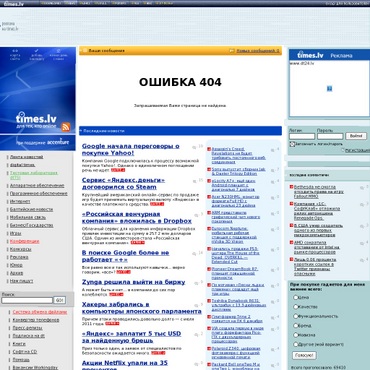The width and height of the screenshot is (370, 370).
Task: Focus the site search text field
Action: click(27, 300)
